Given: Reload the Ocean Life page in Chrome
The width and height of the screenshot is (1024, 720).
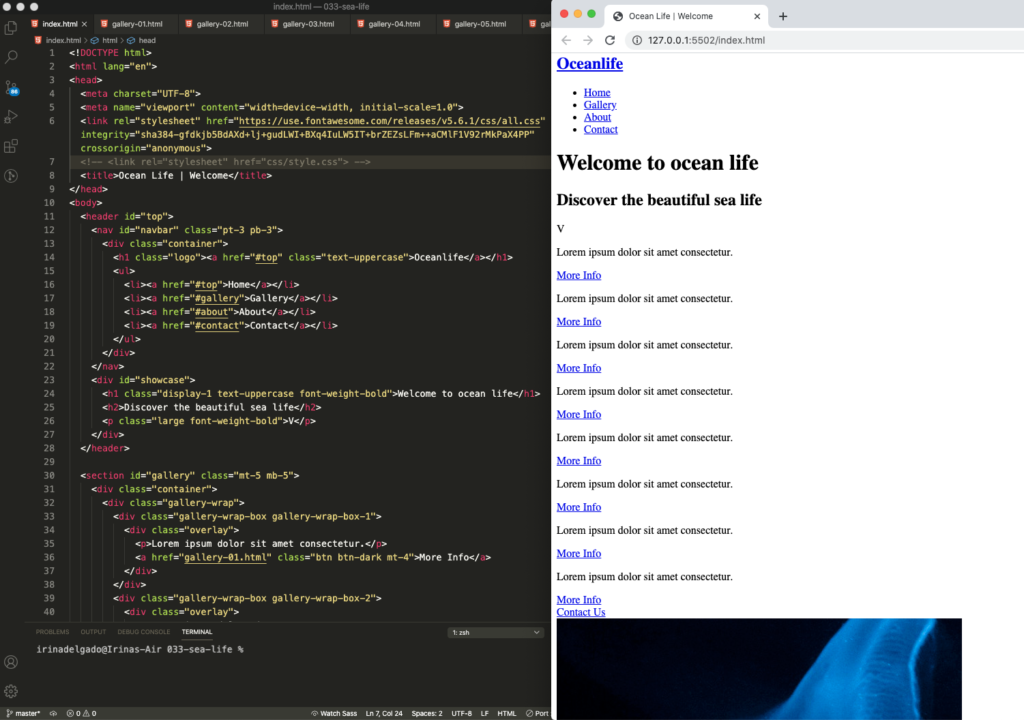Looking at the screenshot, I should coord(610,41).
